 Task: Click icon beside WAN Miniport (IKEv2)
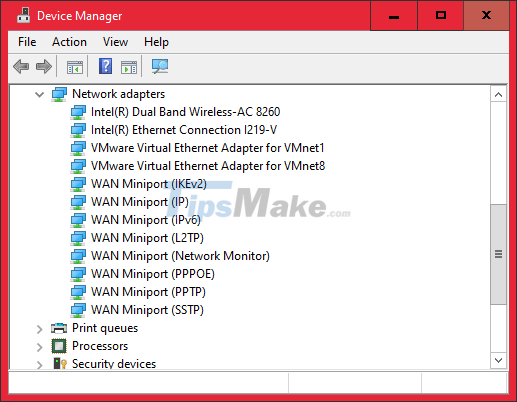coord(78,184)
